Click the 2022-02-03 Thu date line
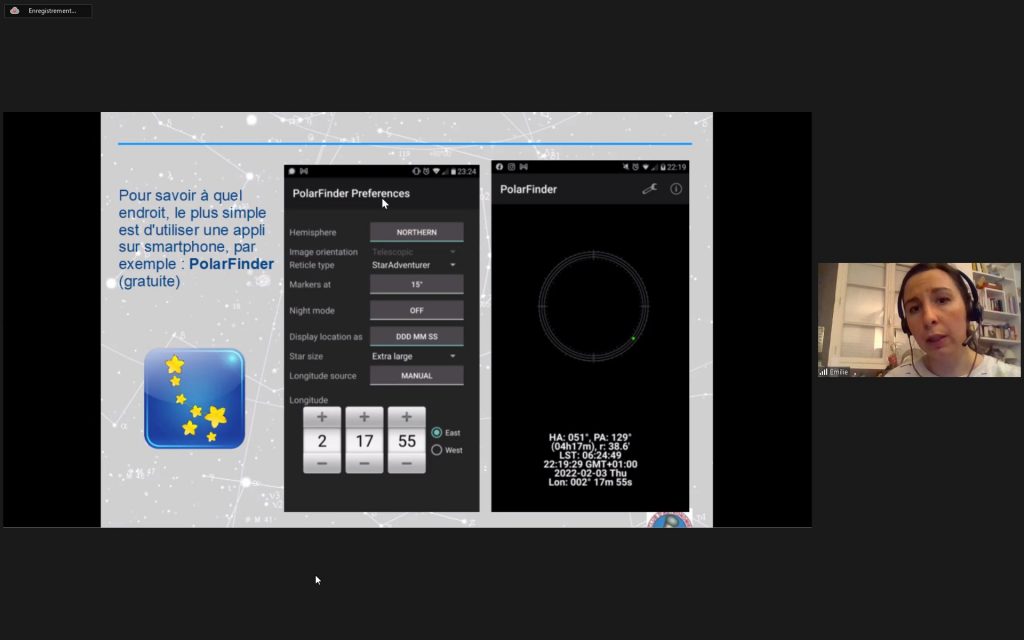Viewport: 1024px width, 640px height. [590, 473]
